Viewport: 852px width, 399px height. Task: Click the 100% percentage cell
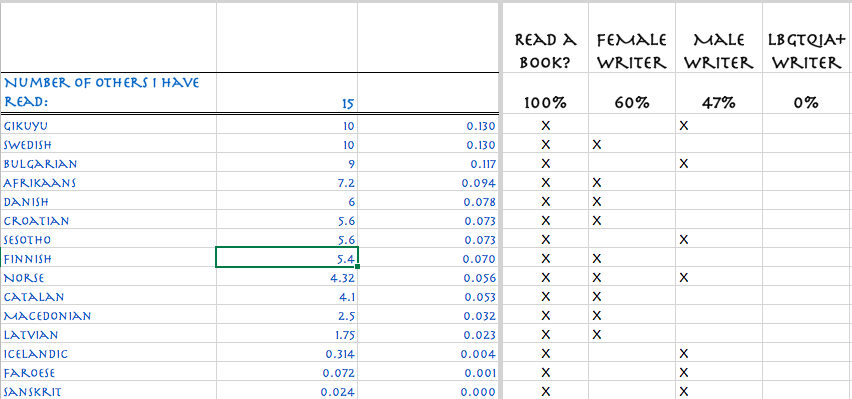tap(546, 103)
